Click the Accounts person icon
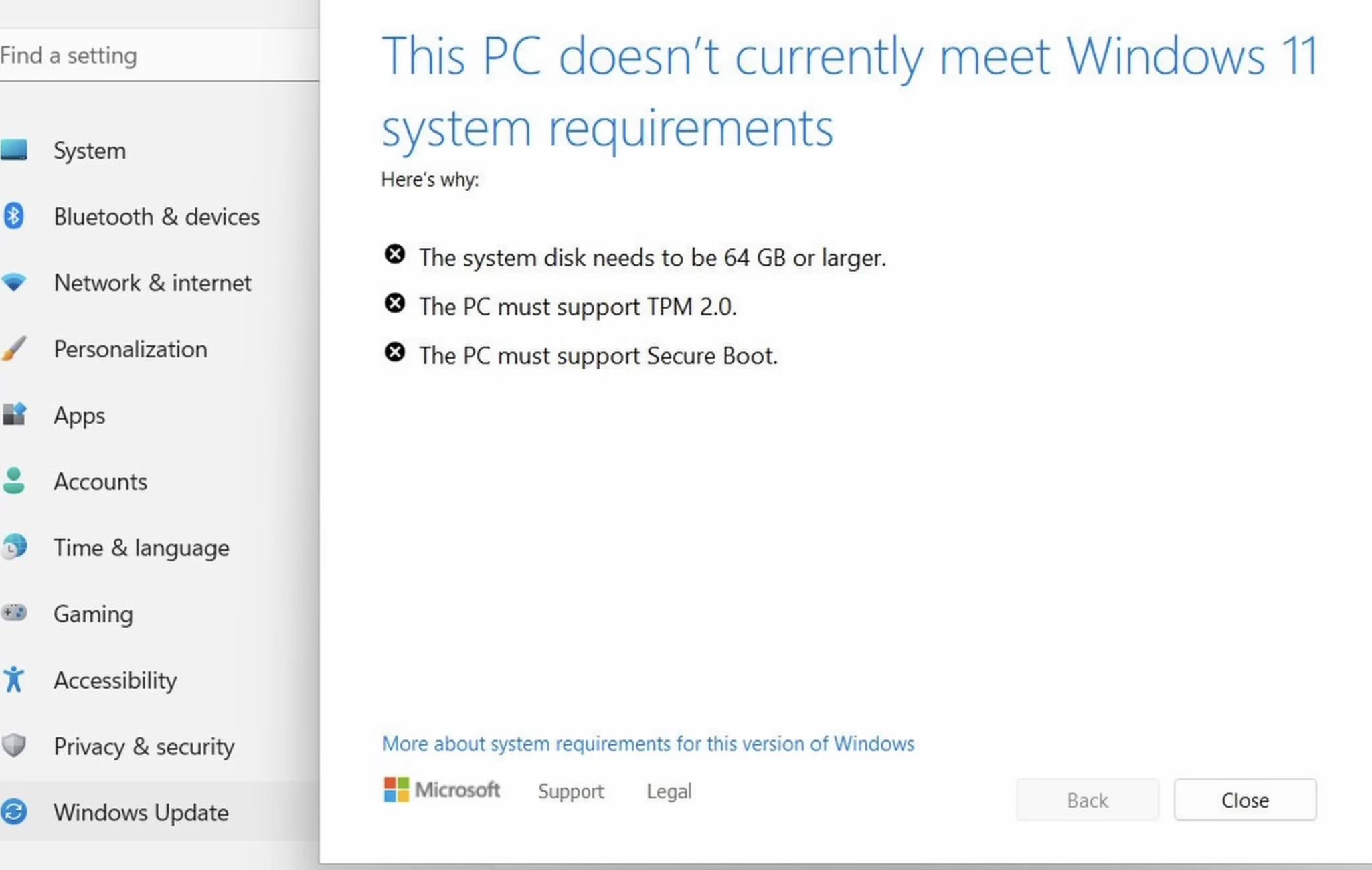1372x870 pixels. [x=14, y=481]
